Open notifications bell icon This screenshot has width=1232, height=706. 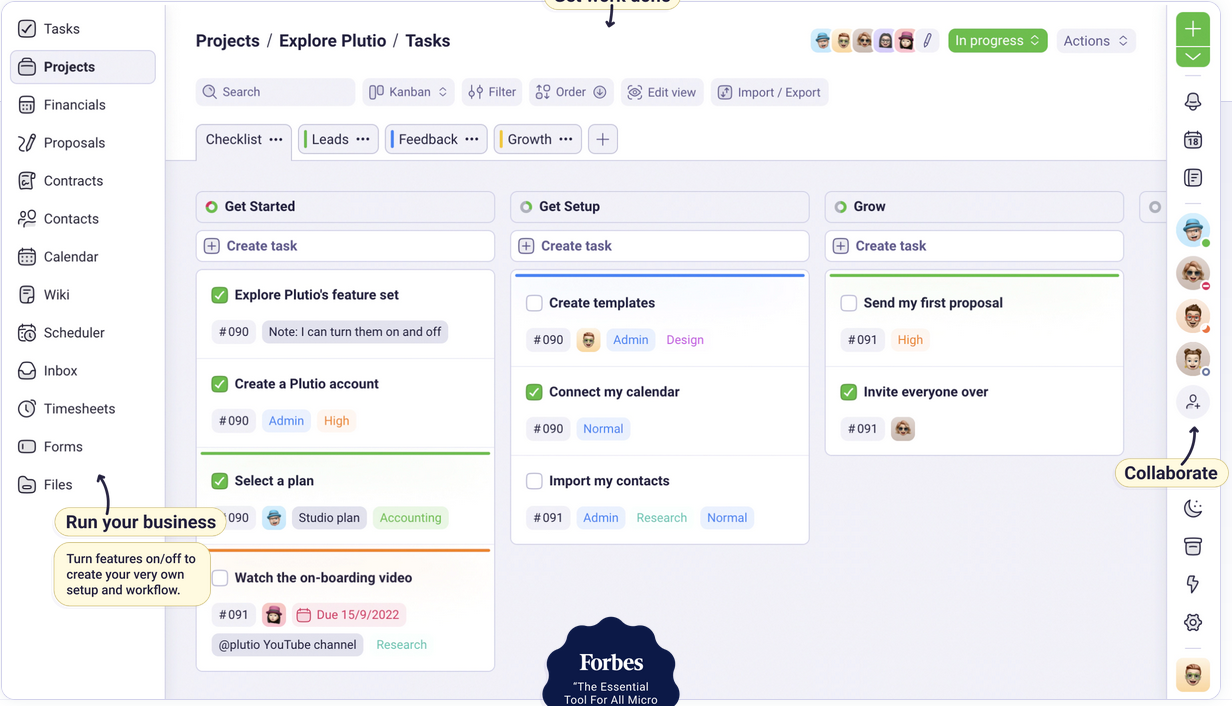1193,102
